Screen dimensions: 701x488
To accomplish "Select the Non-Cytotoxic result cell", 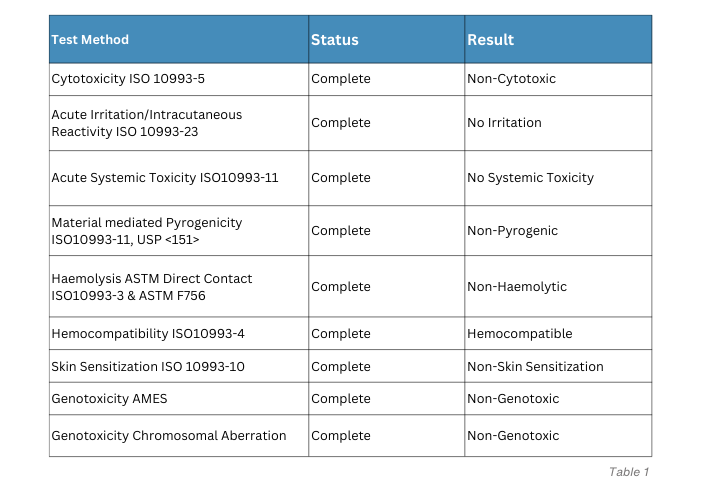I will pyautogui.click(x=558, y=79).
